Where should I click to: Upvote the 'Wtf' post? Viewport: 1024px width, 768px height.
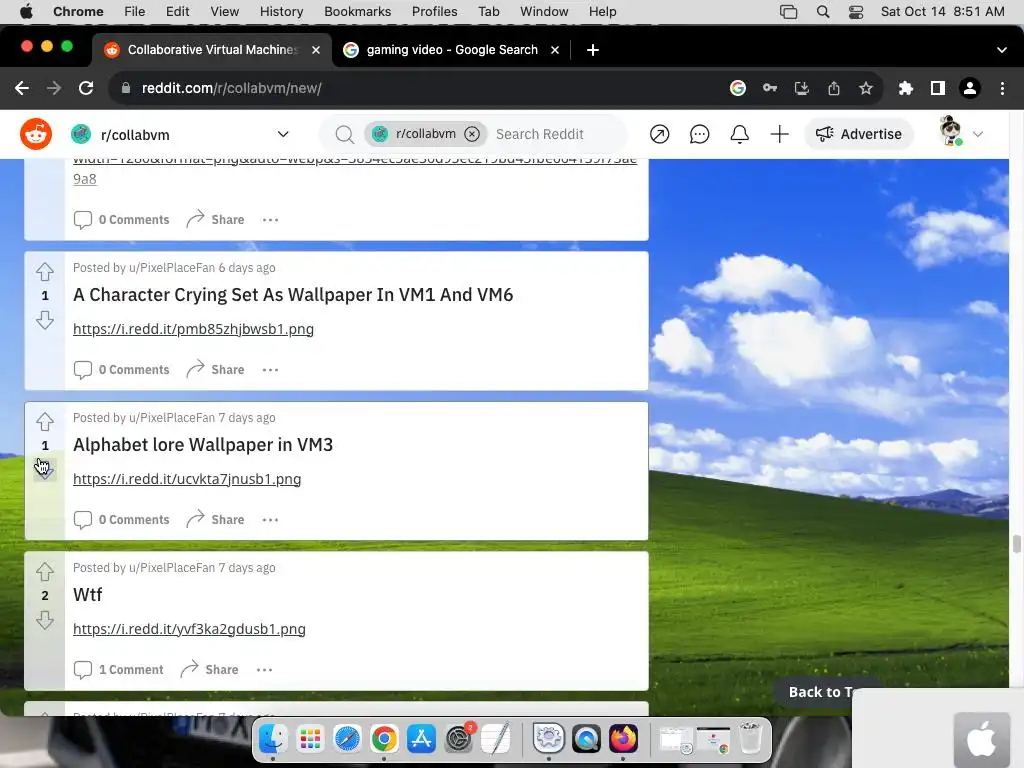click(x=44, y=571)
